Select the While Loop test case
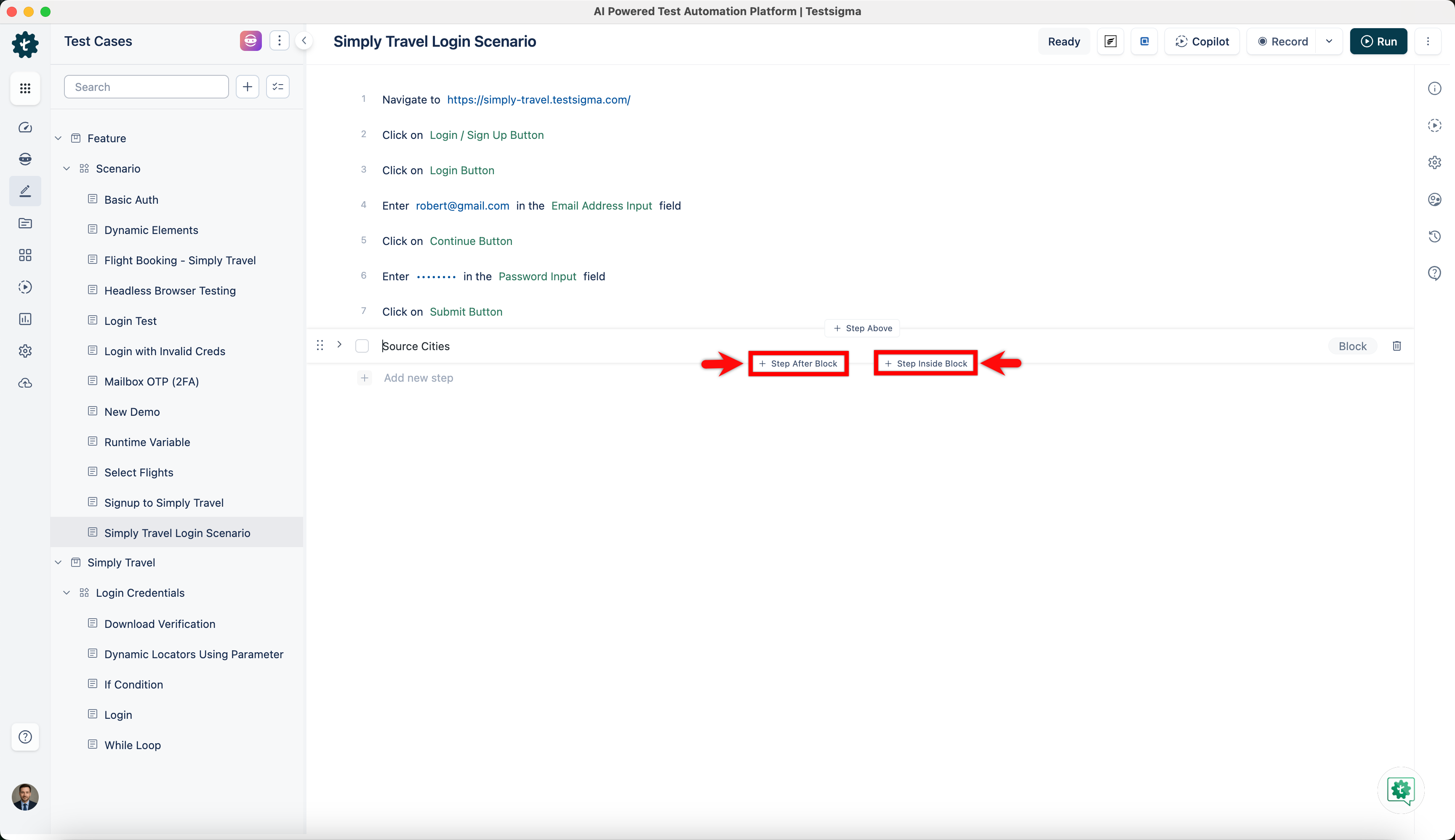This screenshot has width=1455, height=840. click(132, 745)
